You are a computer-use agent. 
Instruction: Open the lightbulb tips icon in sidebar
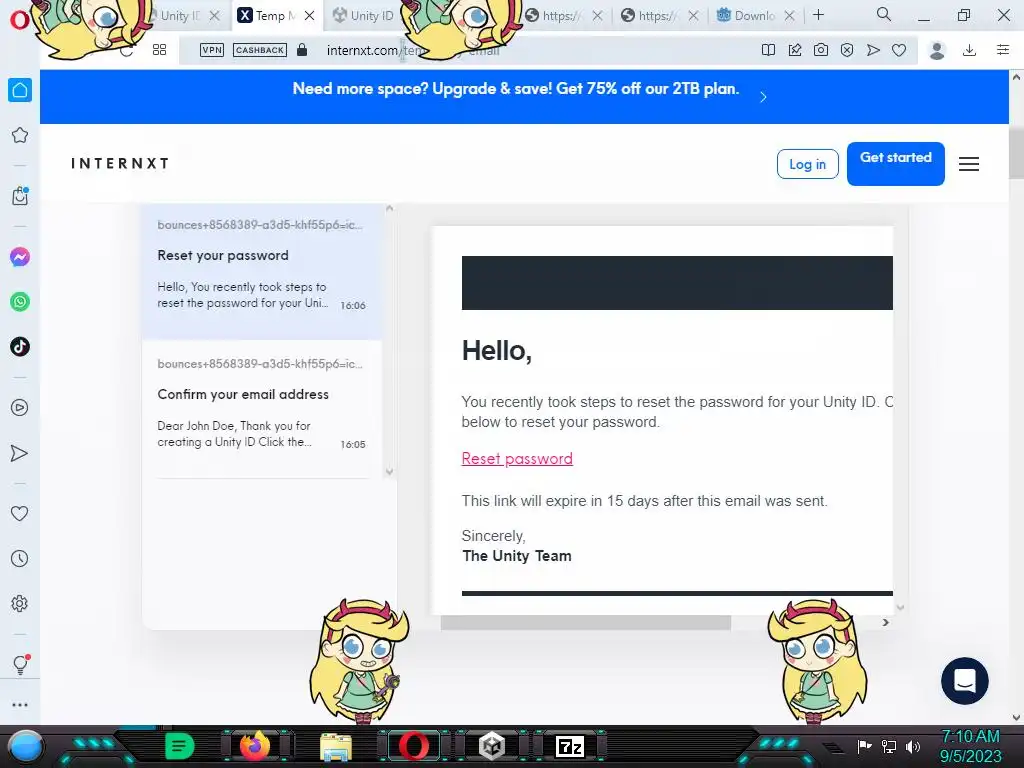click(20, 664)
